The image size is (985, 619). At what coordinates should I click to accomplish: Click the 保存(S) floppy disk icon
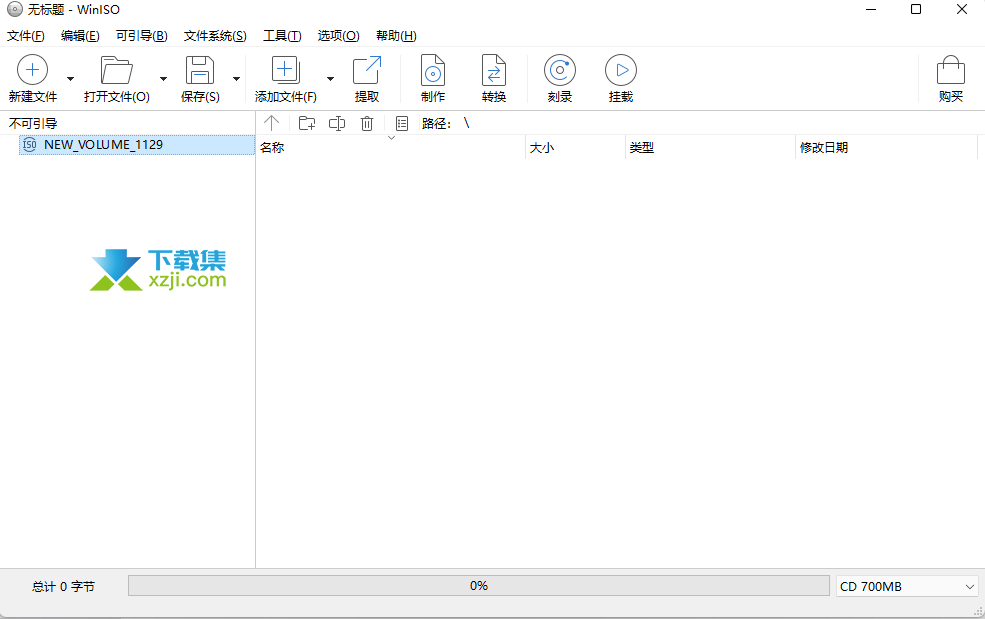coord(200,70)
